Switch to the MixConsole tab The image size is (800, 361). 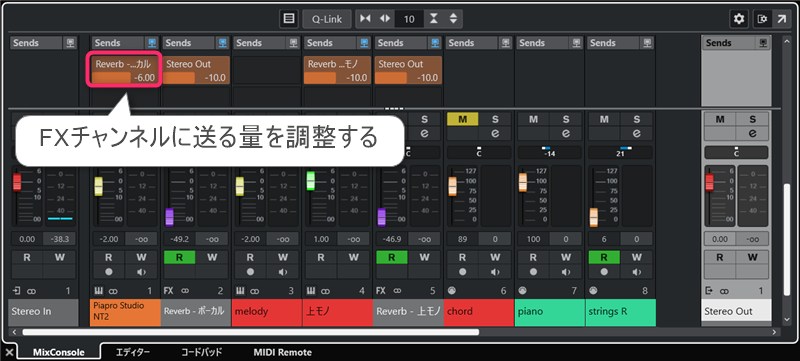(59, 352)
